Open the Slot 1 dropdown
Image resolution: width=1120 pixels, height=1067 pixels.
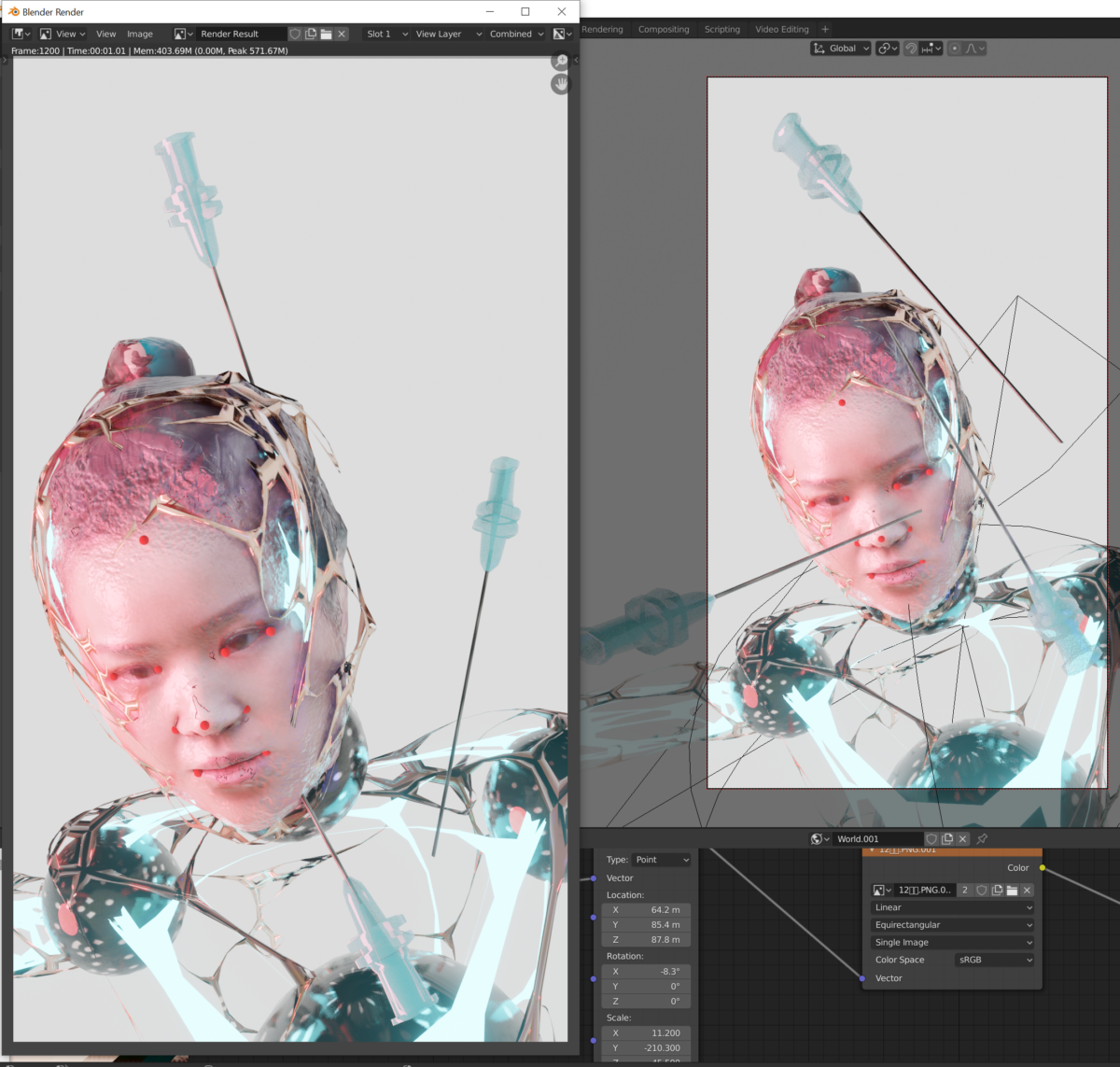tap(386, 34)
